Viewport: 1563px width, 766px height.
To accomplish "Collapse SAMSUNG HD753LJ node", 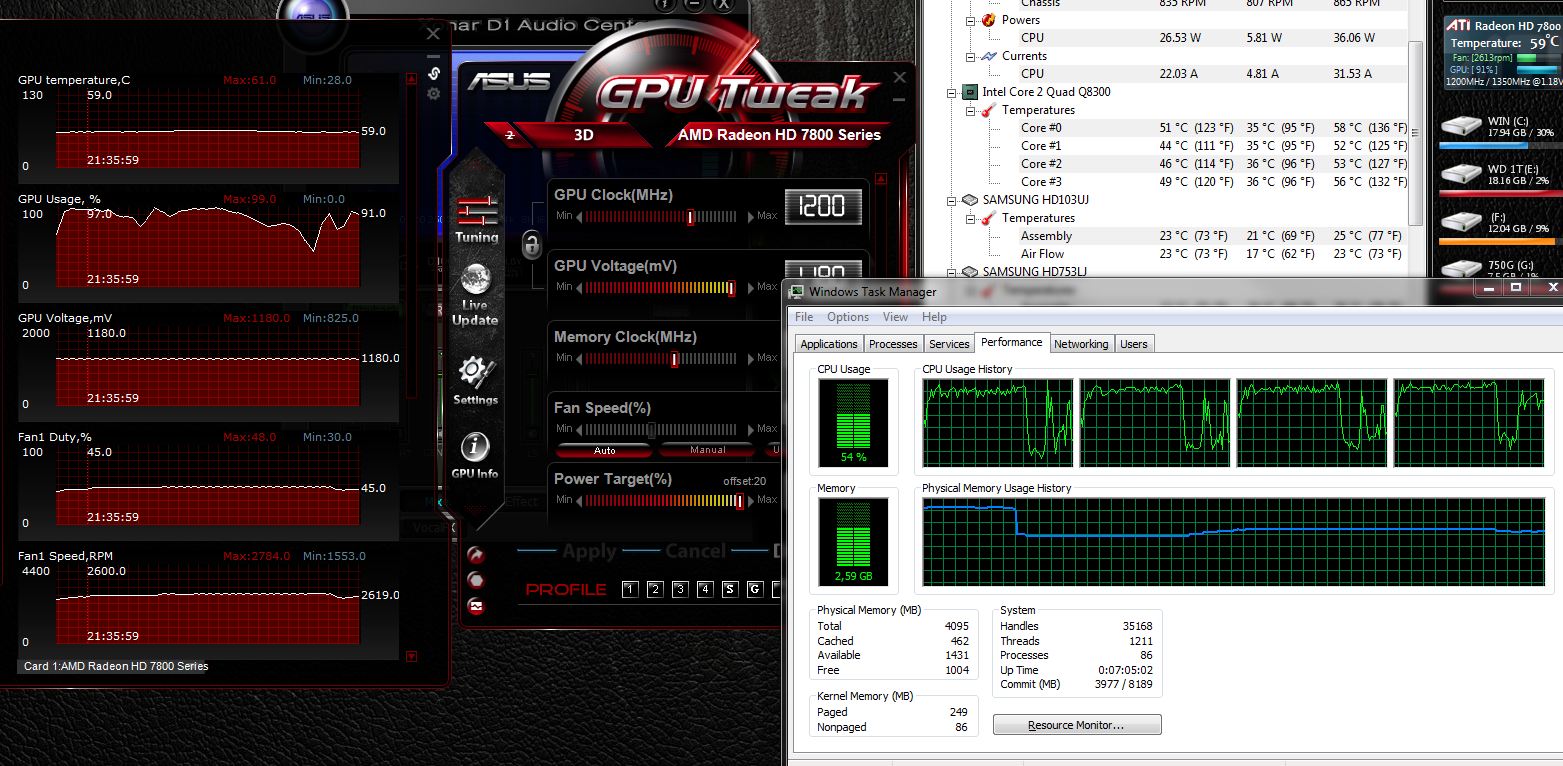I will pos(951,272).
